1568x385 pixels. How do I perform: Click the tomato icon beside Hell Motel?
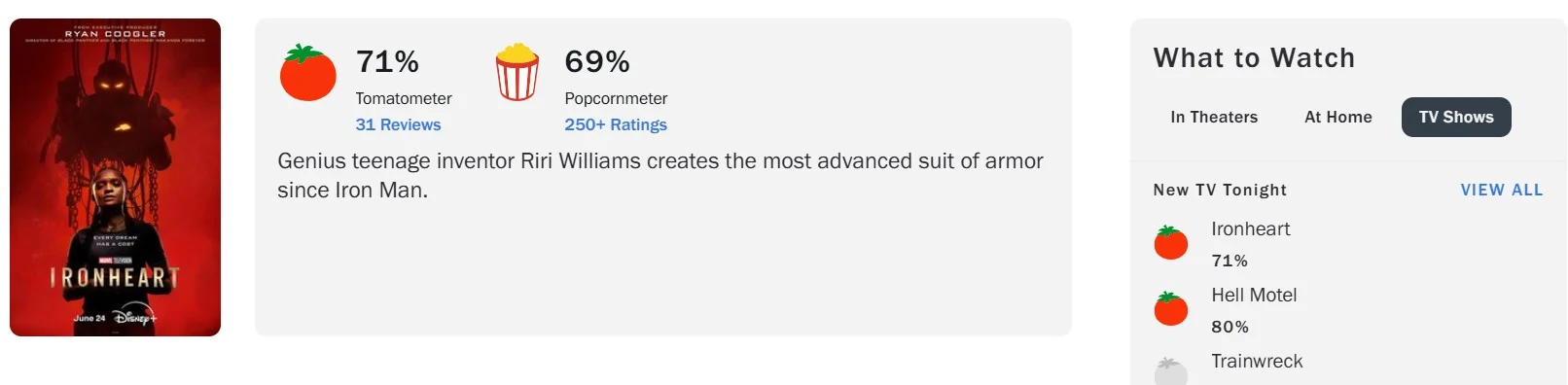1171,308
